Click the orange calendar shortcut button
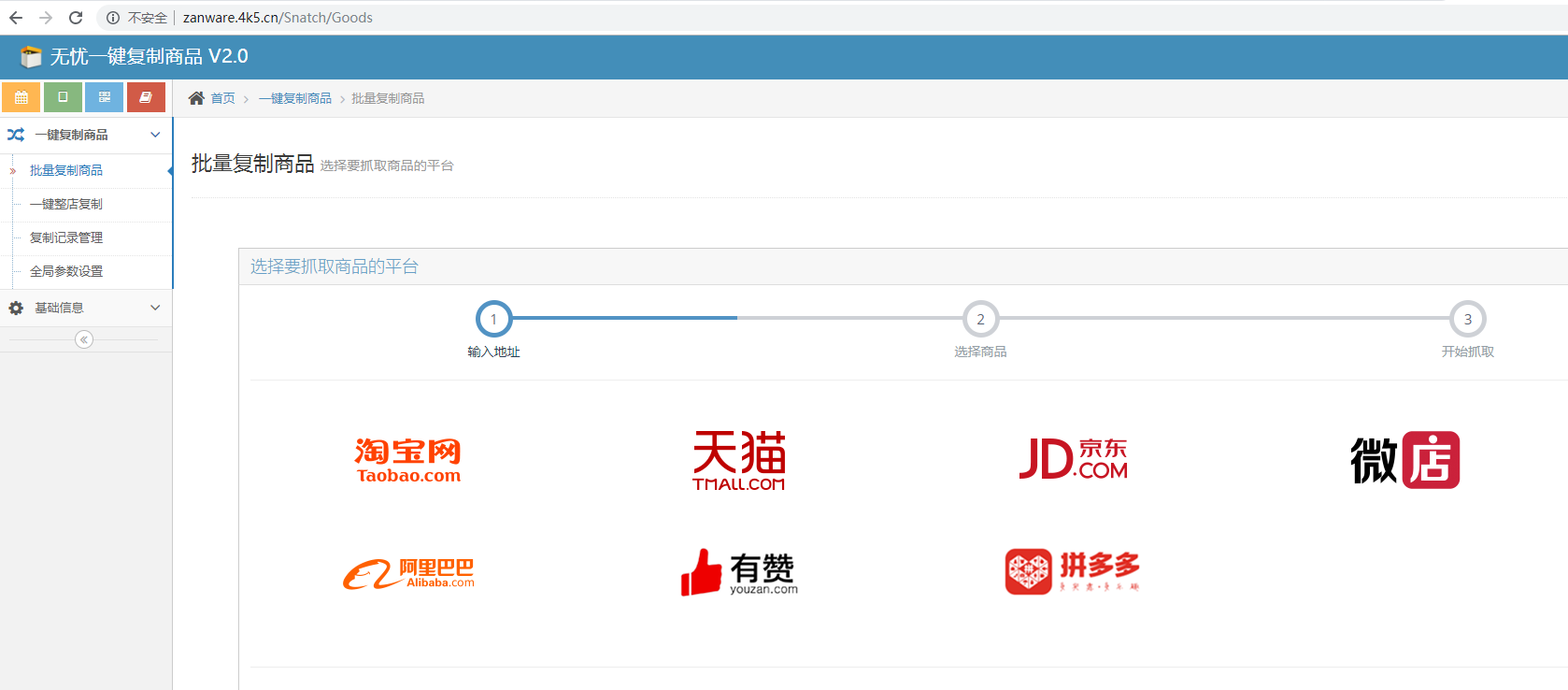The image size is (1568, 690). tap(21, 97)
